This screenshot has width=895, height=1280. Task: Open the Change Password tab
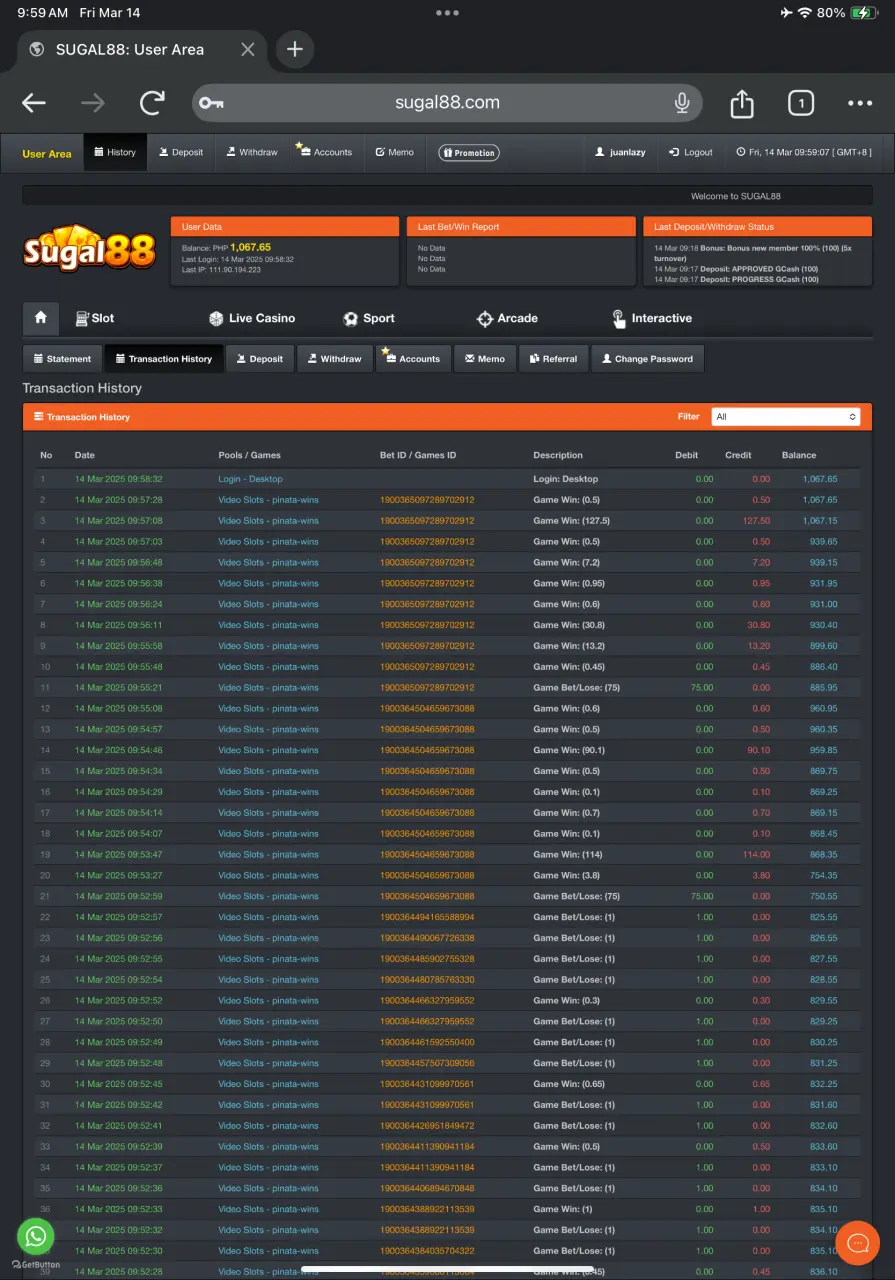(648, 359)
